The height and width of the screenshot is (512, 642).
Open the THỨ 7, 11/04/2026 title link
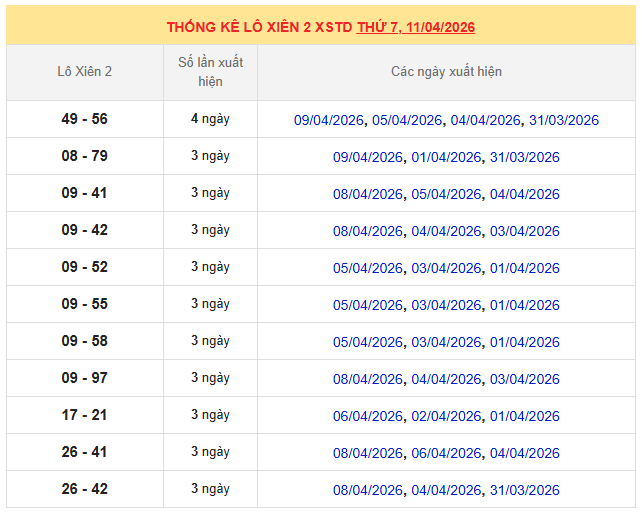(416, 27)
